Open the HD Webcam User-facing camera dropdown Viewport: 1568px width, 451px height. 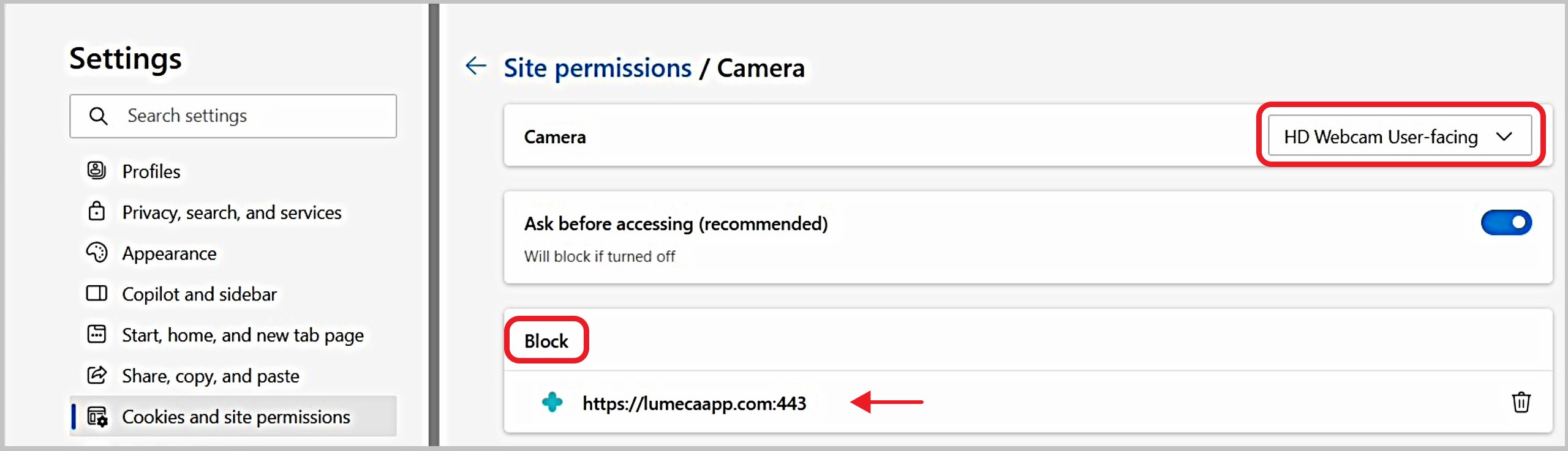click(1400, 136)
